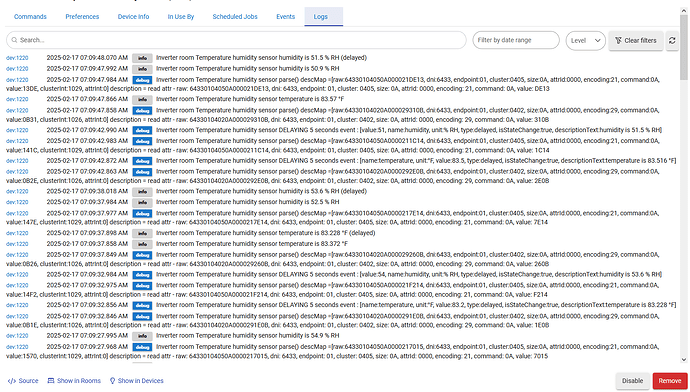
Task: Click the scrollbar down arrow
Action: pyautogui.click(x=683, y=360)
